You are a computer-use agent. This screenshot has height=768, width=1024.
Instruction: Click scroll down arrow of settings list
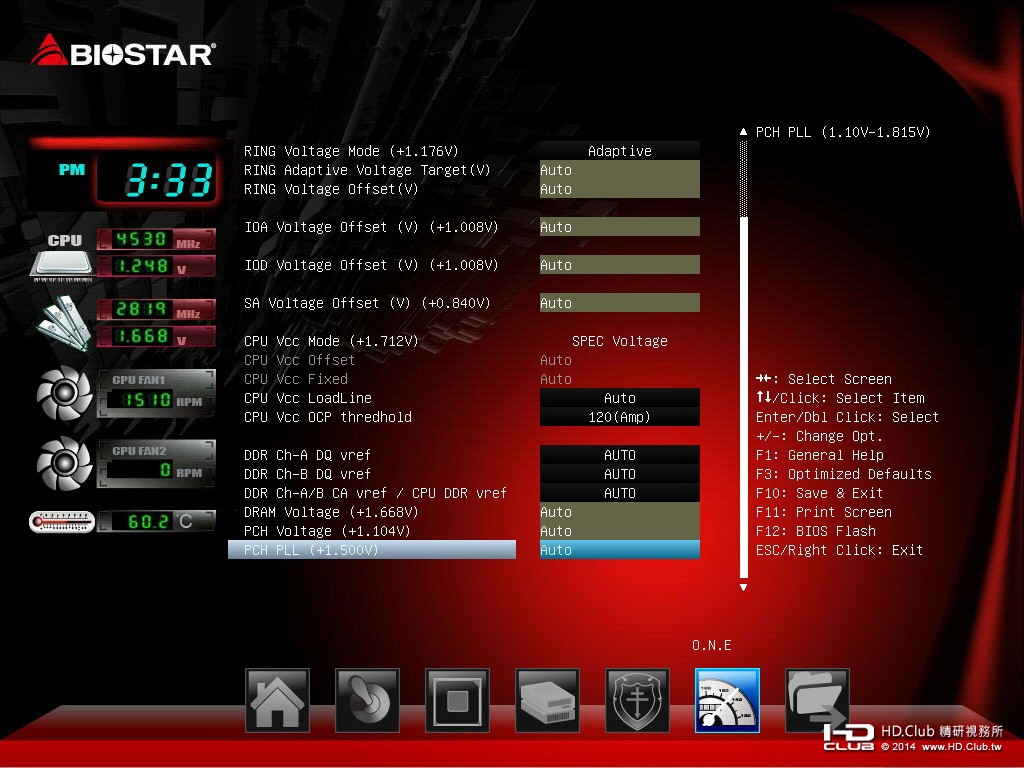pos(743,587)
